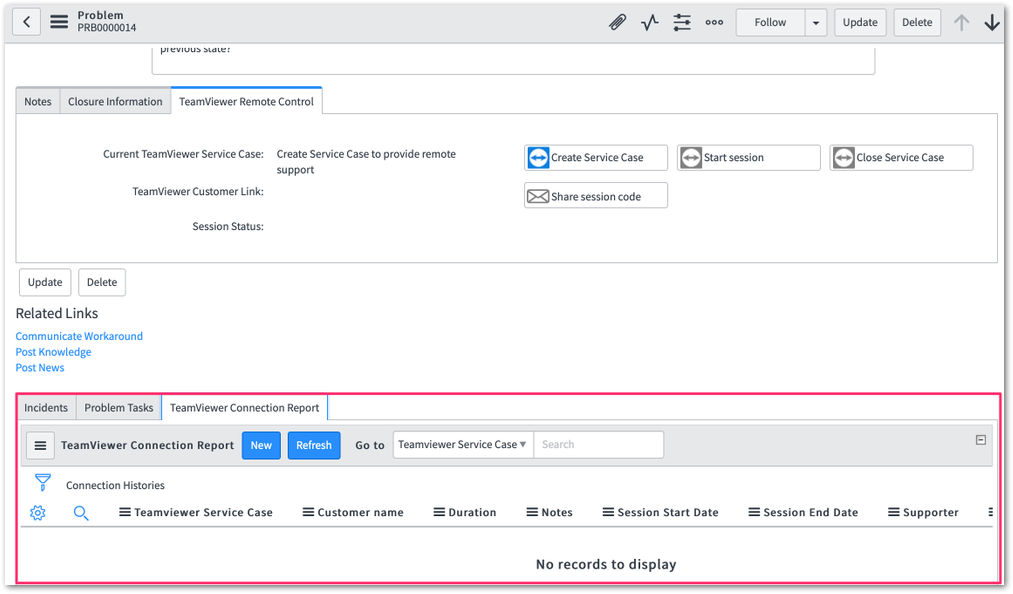Screen dimensions: 1013x594
Task: Click the back arrow in header
Action: coord(26,22)
